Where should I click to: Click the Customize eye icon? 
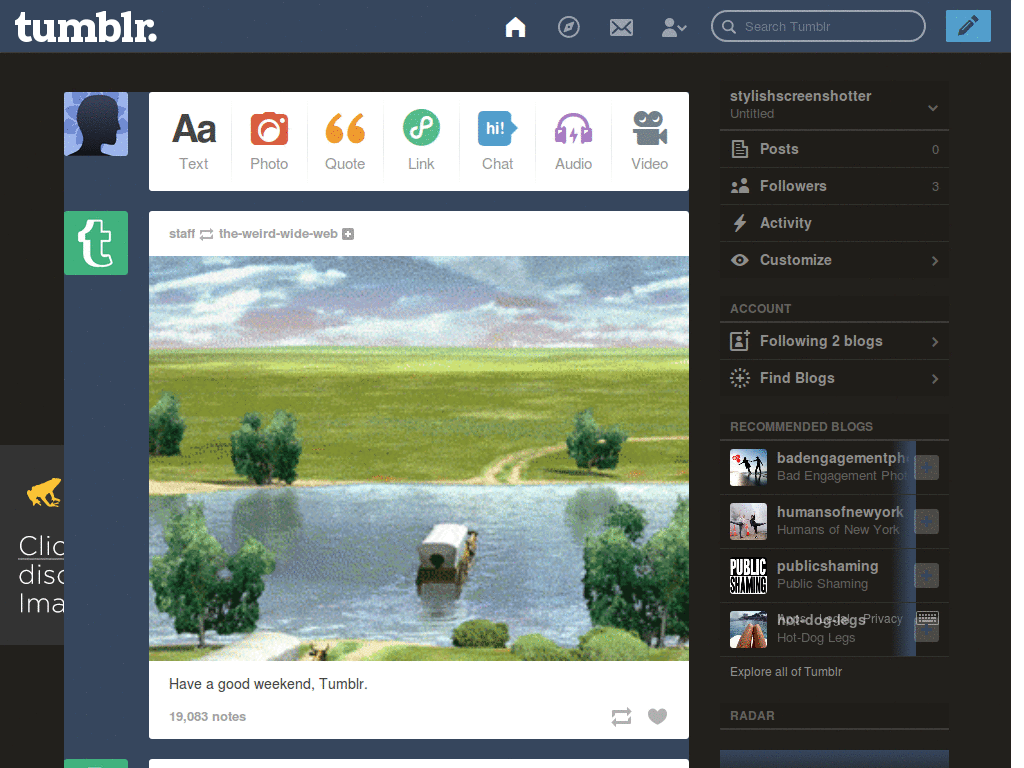[739, 260]
